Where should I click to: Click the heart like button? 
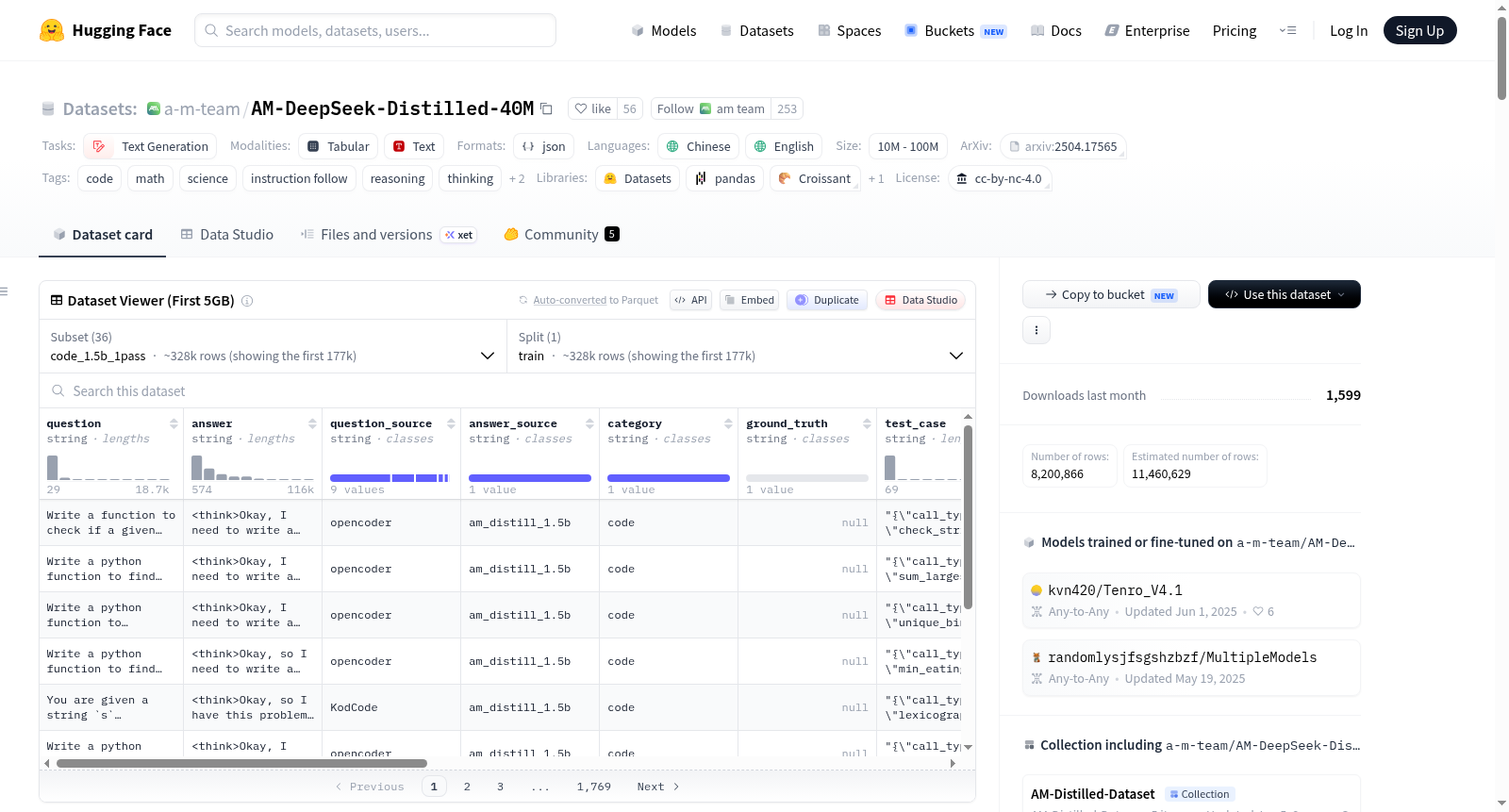click(593, 108)
